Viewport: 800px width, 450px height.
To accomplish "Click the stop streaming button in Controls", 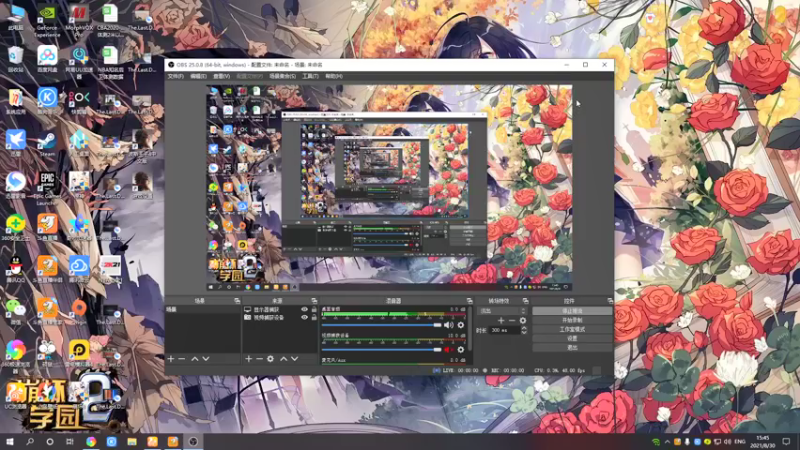I will tap(572, 311).
